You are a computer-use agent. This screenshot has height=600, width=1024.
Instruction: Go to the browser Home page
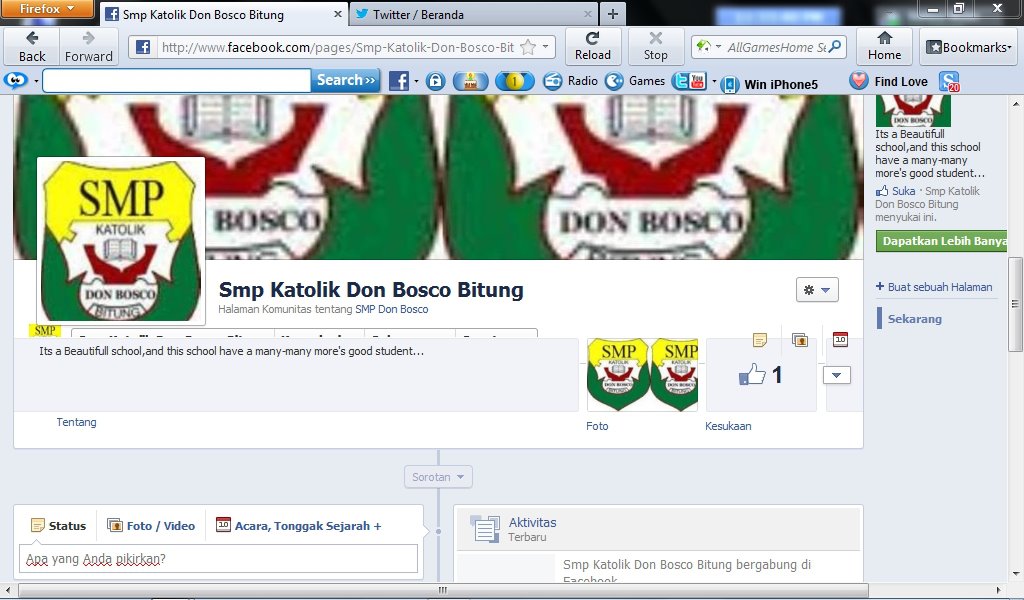(884, 47)
